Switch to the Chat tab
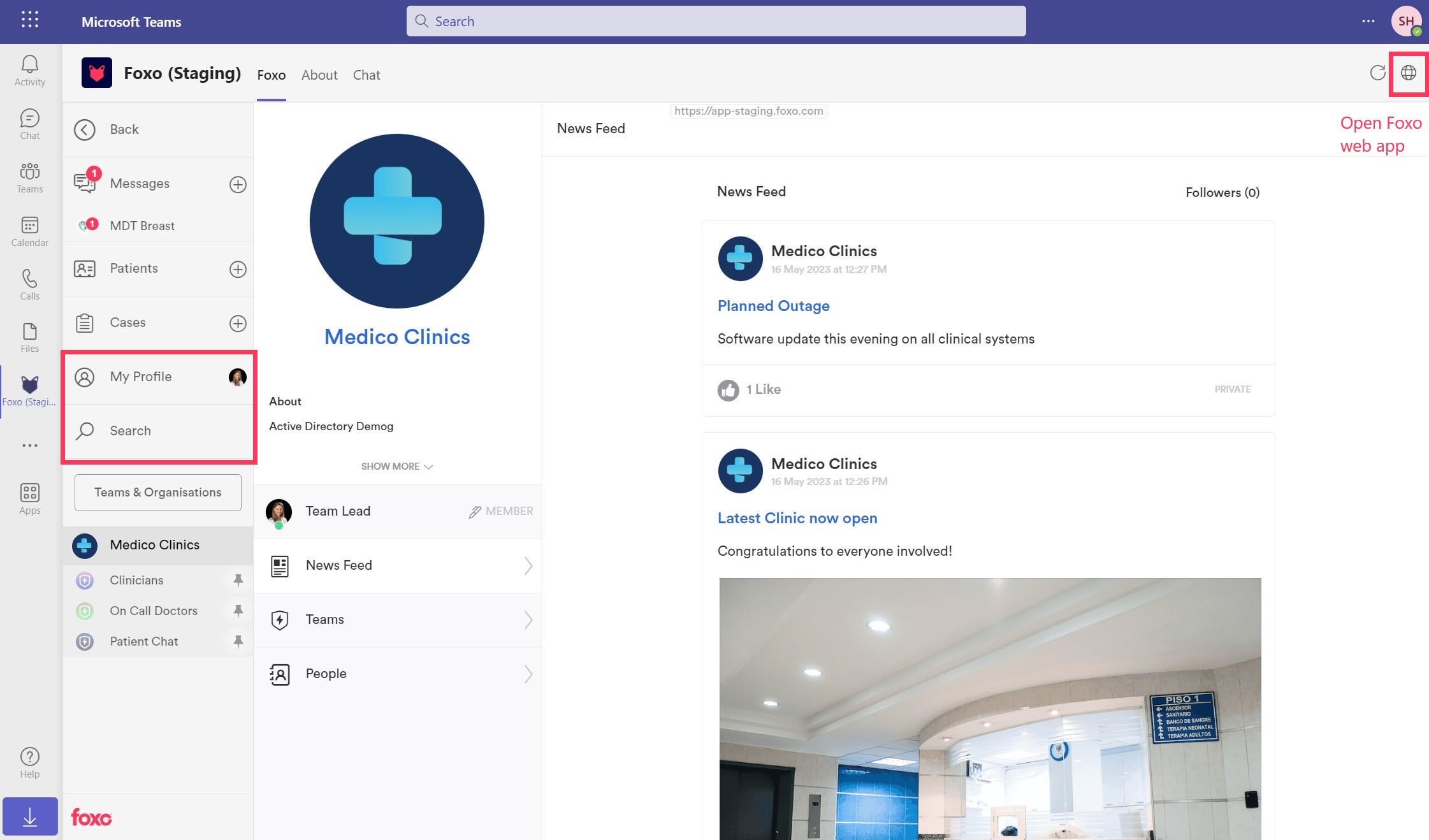Viewport: 1429px width, 840px height. tap(366, 75)
